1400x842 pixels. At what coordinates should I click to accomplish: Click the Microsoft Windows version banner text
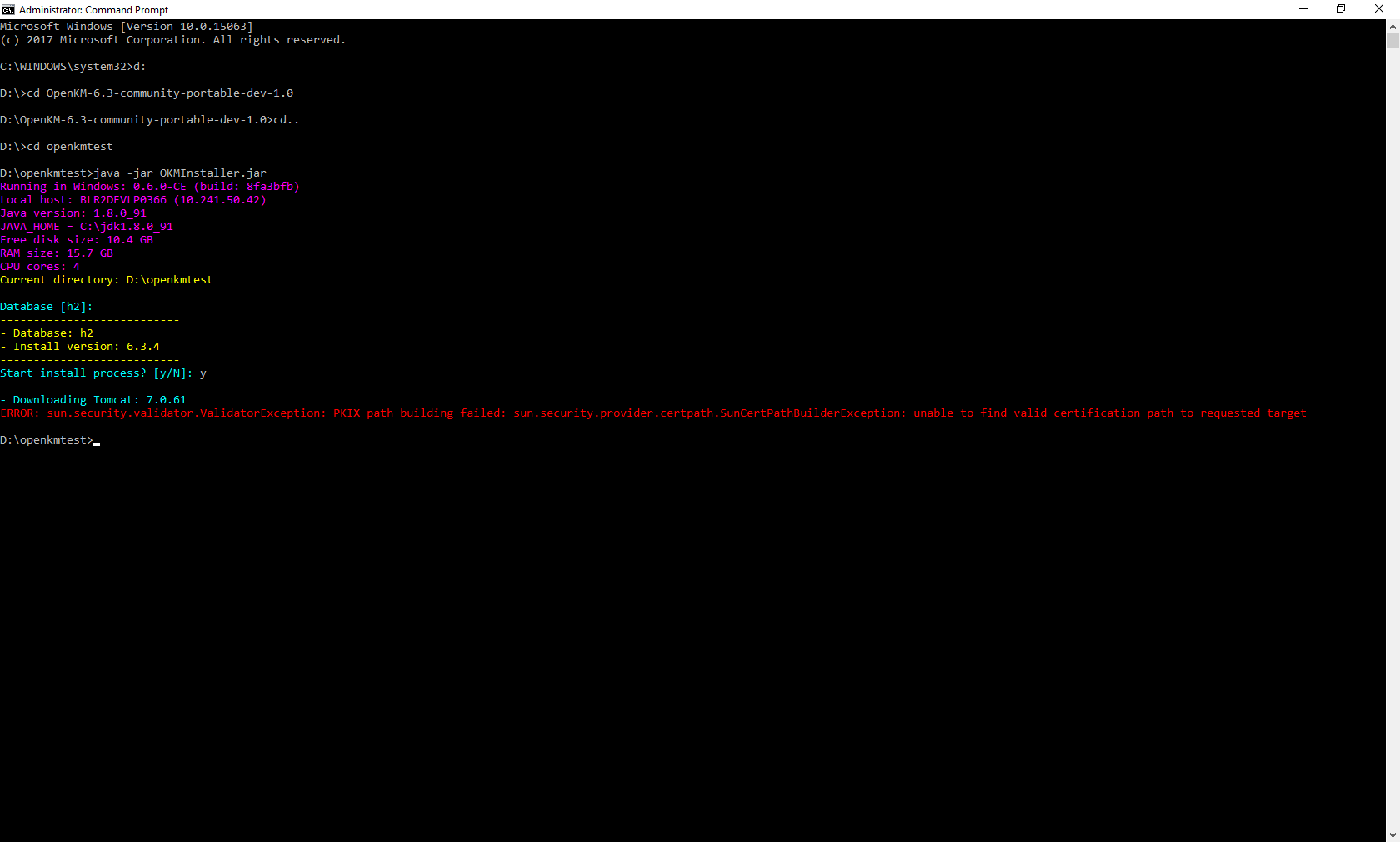point(126,26)
